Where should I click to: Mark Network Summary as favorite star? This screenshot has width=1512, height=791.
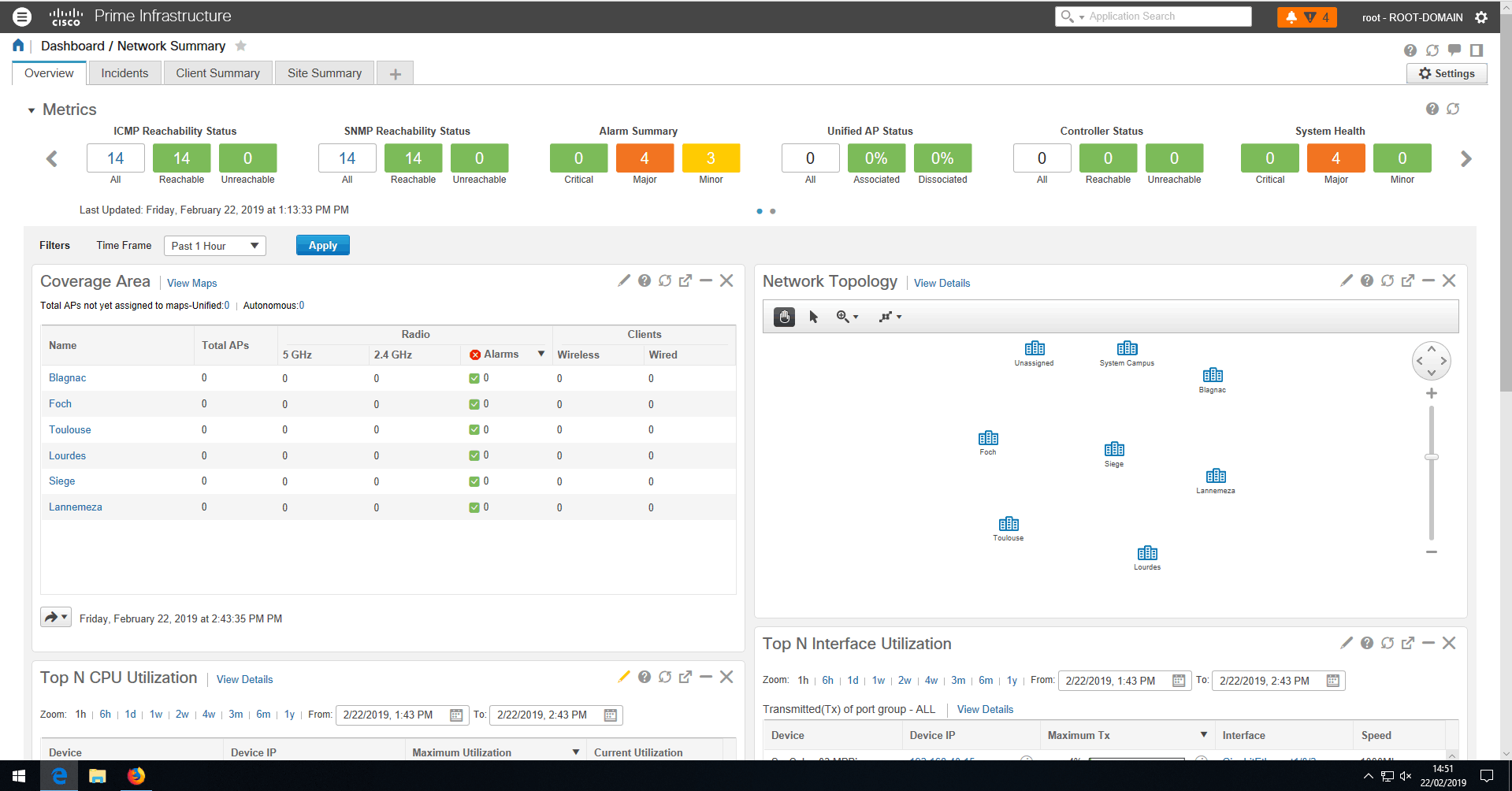[x=241, y=46]
